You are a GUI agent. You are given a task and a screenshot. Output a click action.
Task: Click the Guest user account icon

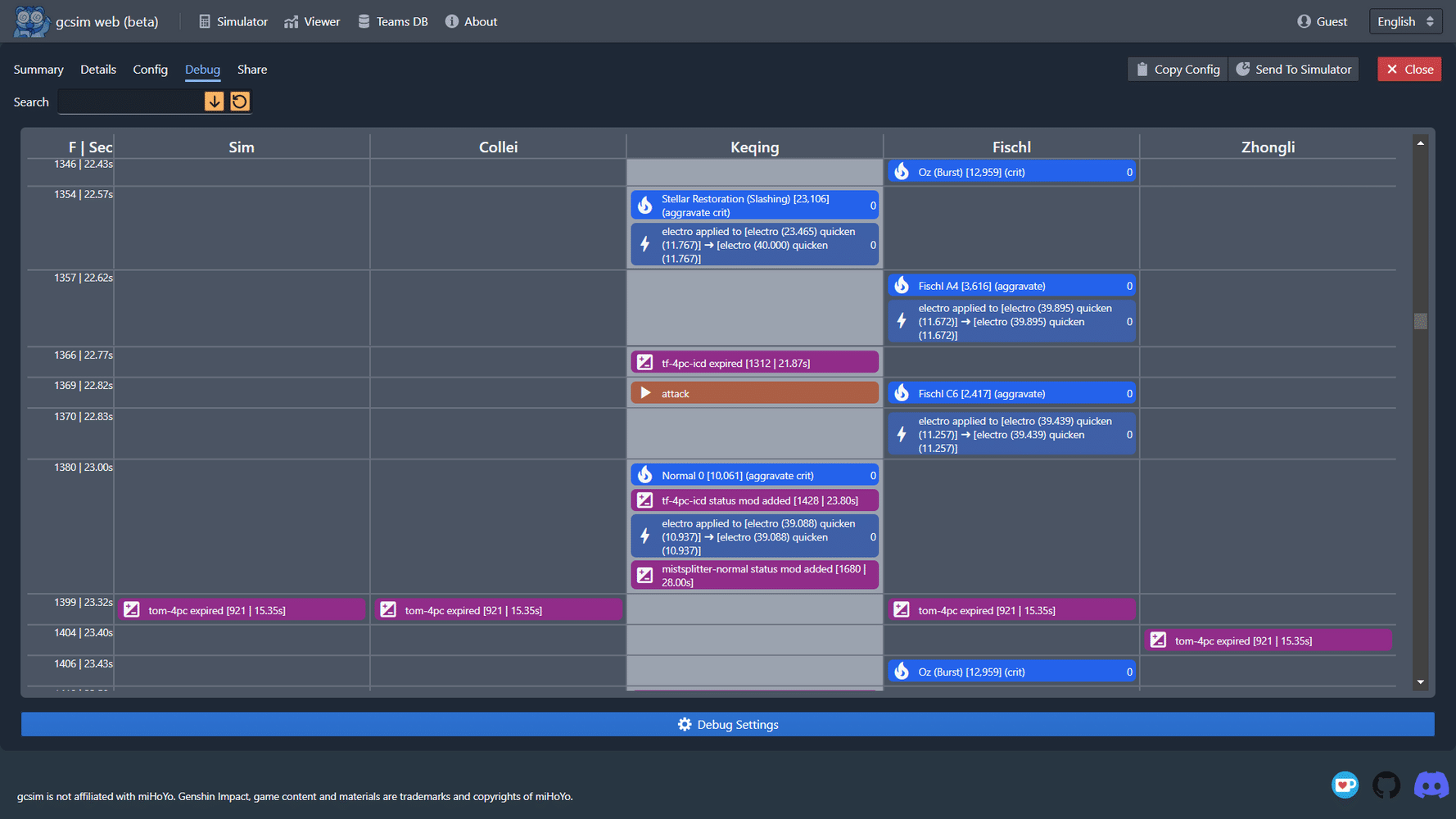point(1305,21)
